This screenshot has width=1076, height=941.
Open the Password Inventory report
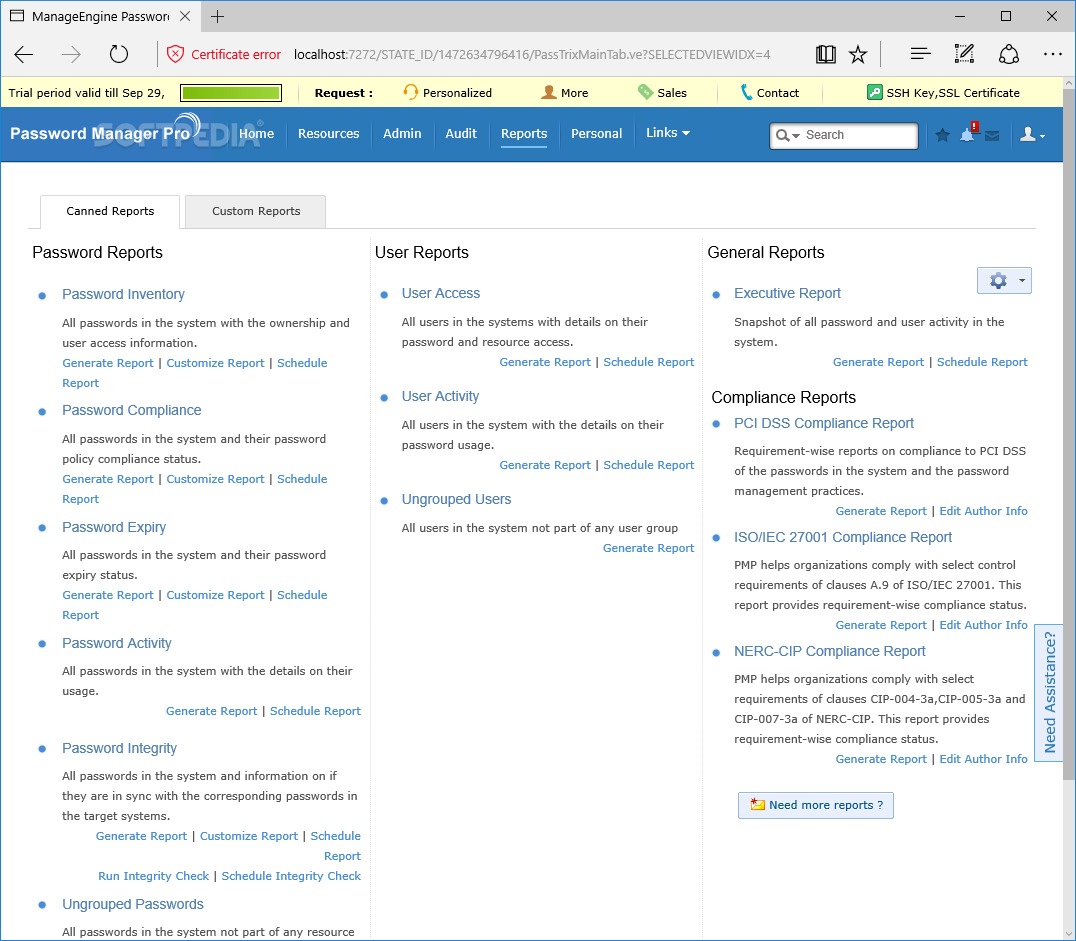123,294
